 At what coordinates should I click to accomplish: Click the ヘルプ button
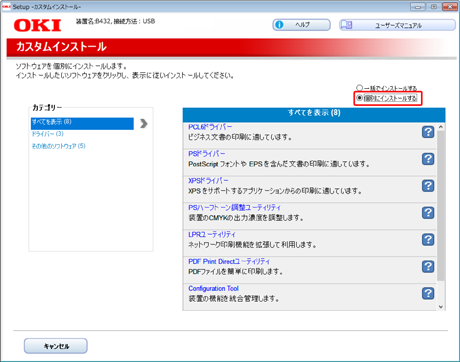(x=302, y=25)
